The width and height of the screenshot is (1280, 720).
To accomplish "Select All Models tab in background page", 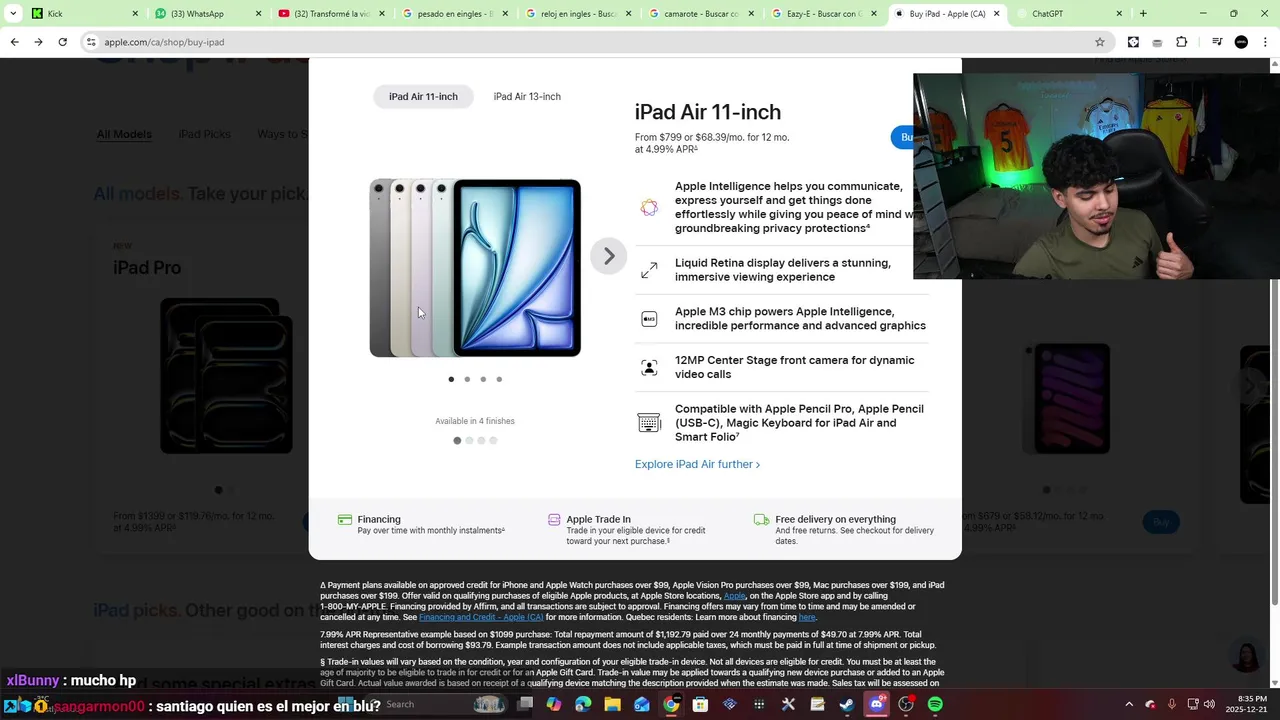I will point(124,134).
